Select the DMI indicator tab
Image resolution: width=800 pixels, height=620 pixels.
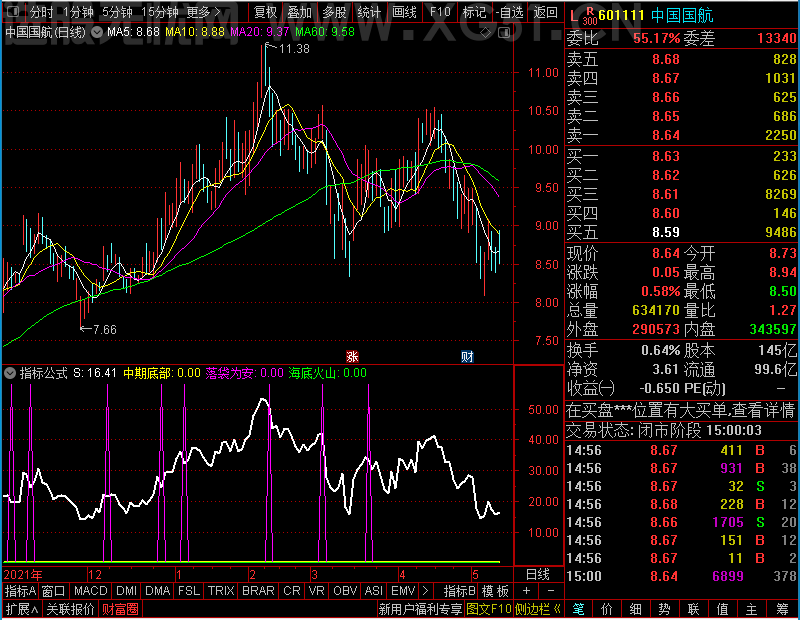click(127, 590)
